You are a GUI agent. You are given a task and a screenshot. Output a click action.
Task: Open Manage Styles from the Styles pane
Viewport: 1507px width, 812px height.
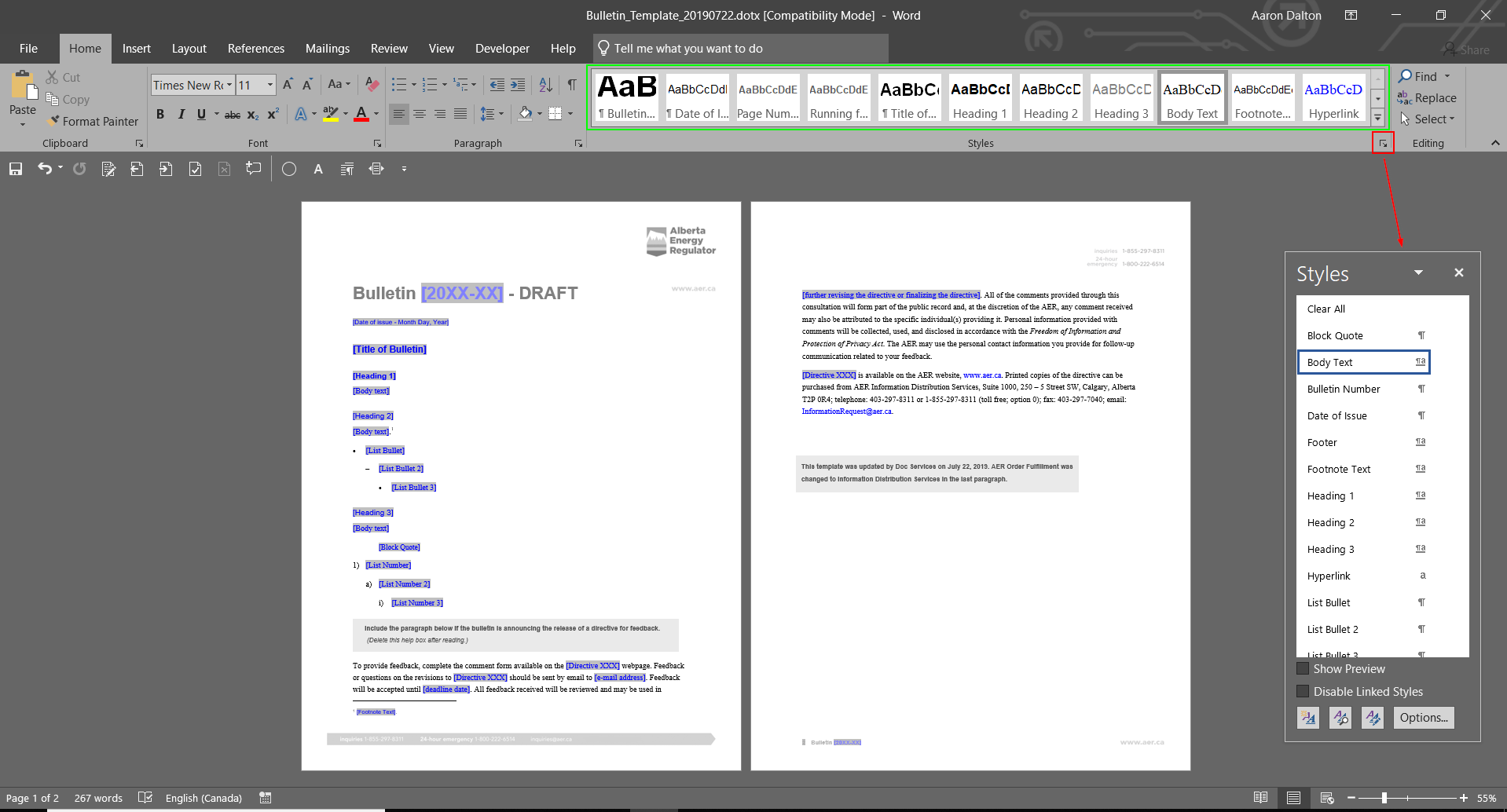1373,717
